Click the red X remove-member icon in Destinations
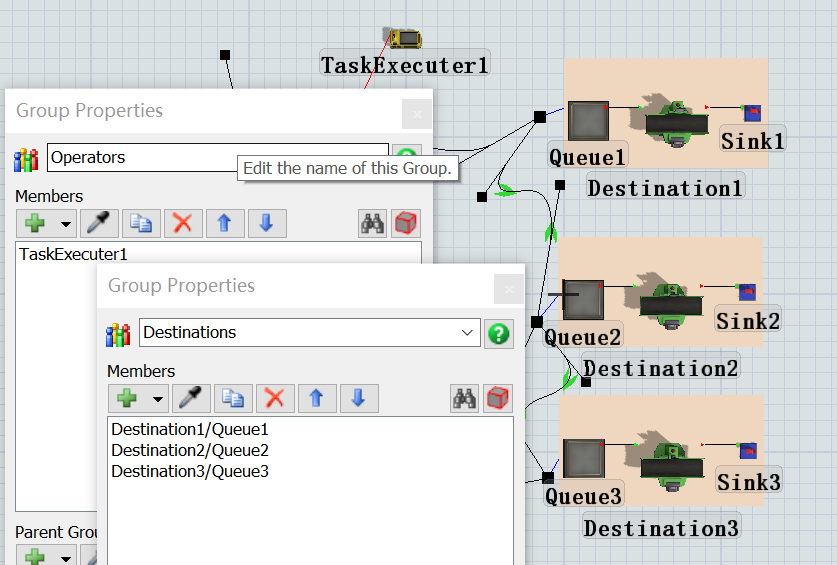This screenshot has height=565, width=837. click(x=275, y=398)
